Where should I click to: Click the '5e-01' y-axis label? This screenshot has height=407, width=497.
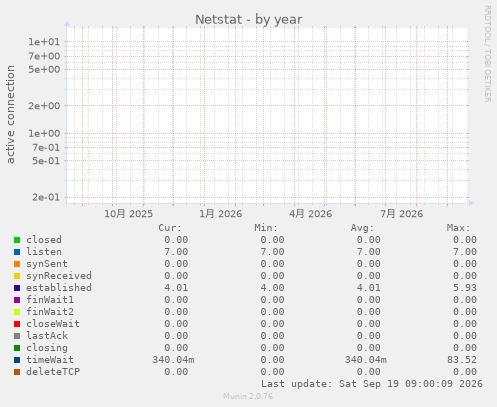[x=46, y=161]
